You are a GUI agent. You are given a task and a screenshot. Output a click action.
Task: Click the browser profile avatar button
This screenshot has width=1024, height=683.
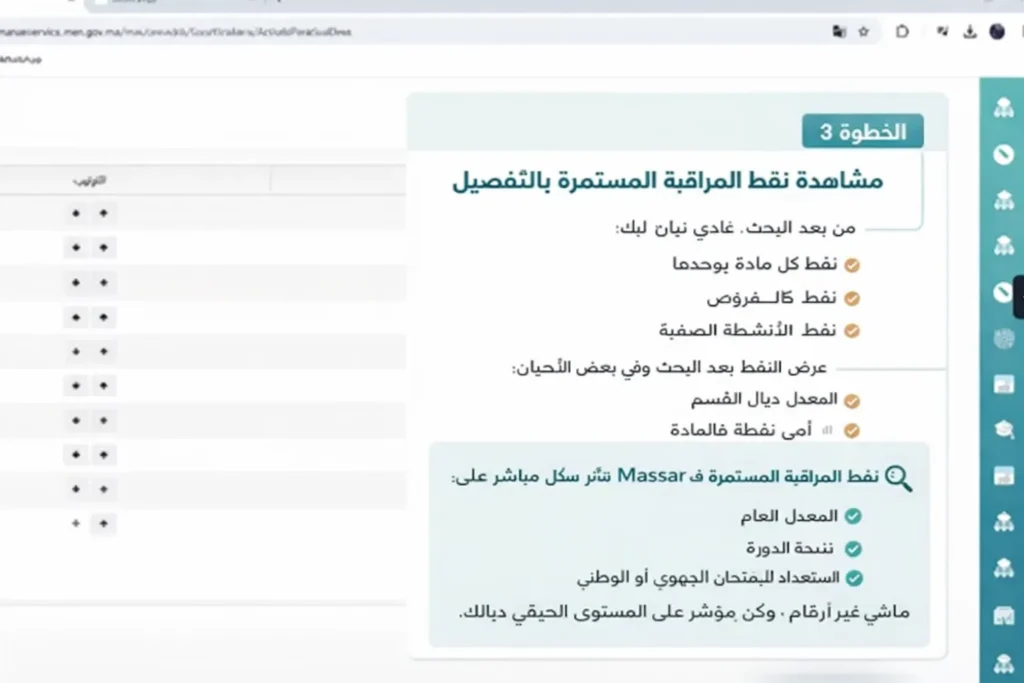point(997,31)
